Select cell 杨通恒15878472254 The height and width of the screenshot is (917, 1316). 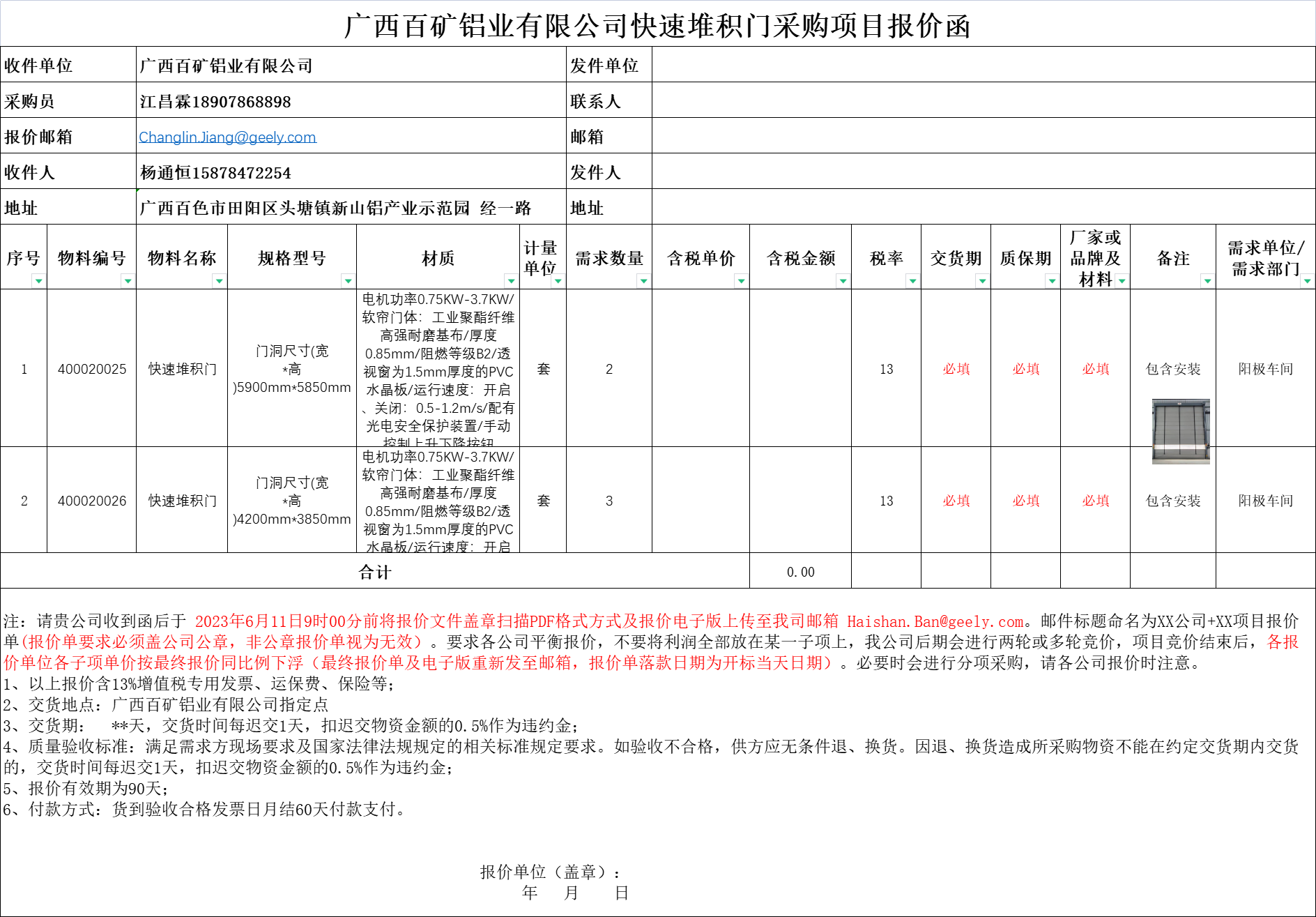point(351,172)
